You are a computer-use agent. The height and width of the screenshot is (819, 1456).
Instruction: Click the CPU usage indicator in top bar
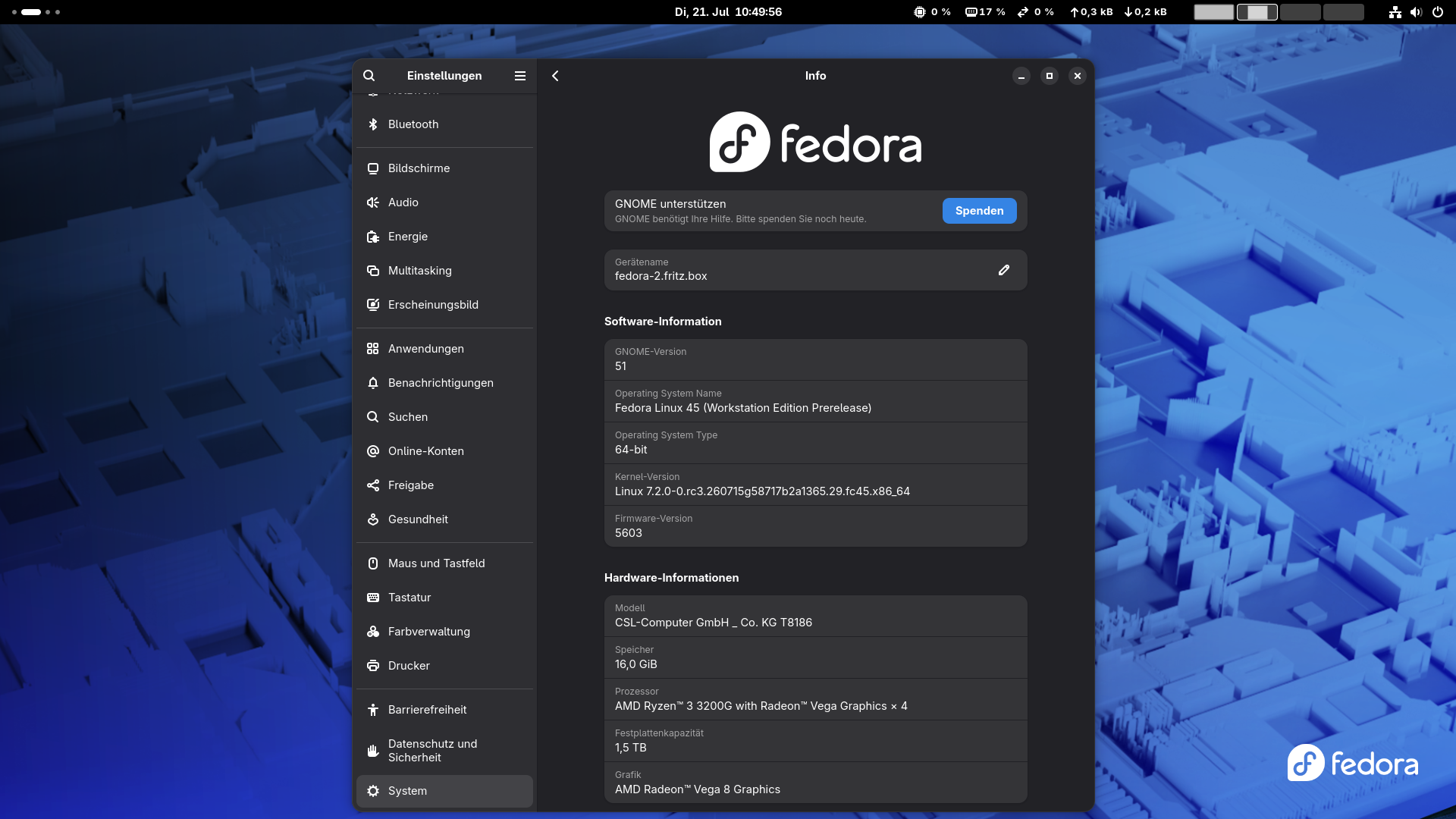(x=933, y=12)
